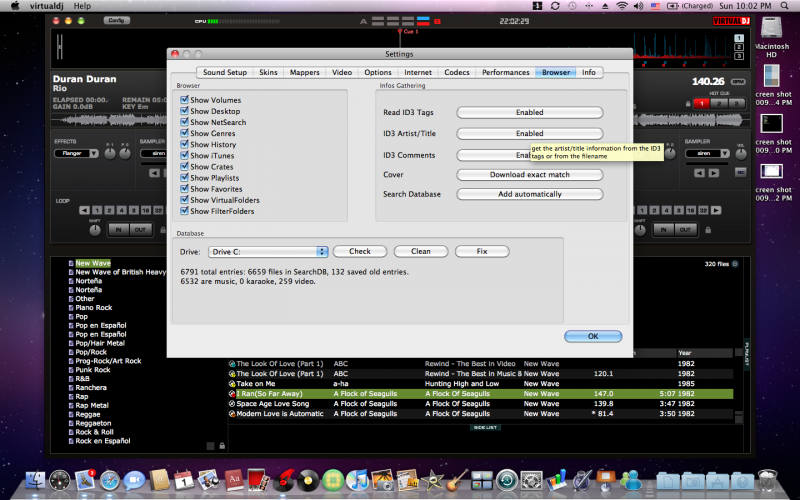Click the Fix database button

(x=482, y=252)
